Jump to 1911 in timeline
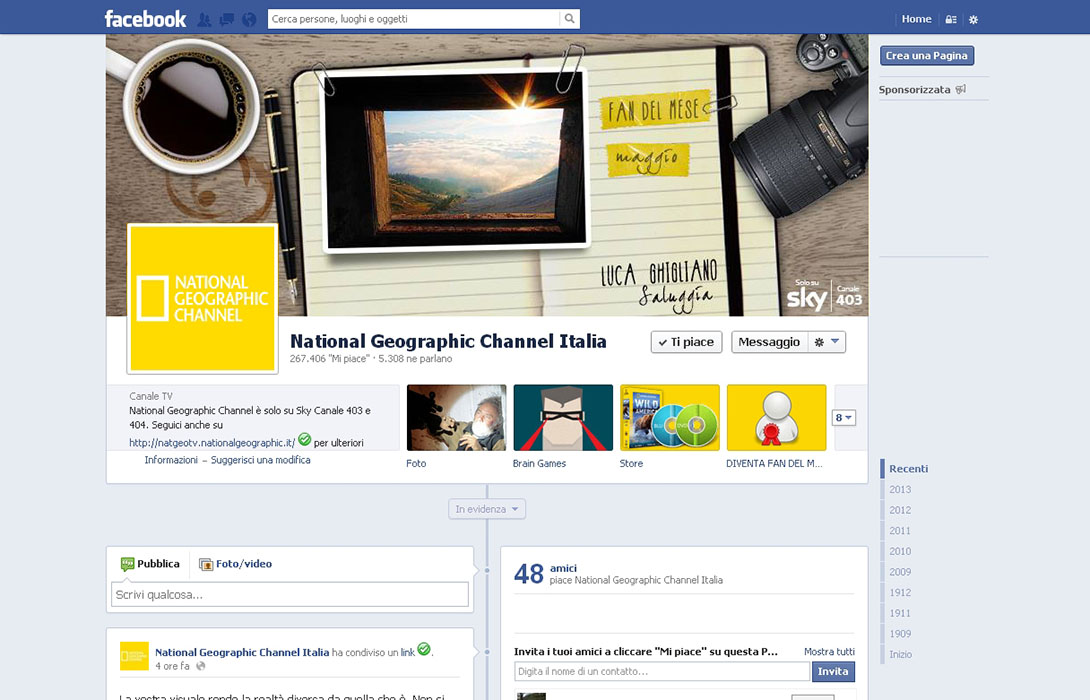Screen dimensions: 1090x700 tap(900, 613)
